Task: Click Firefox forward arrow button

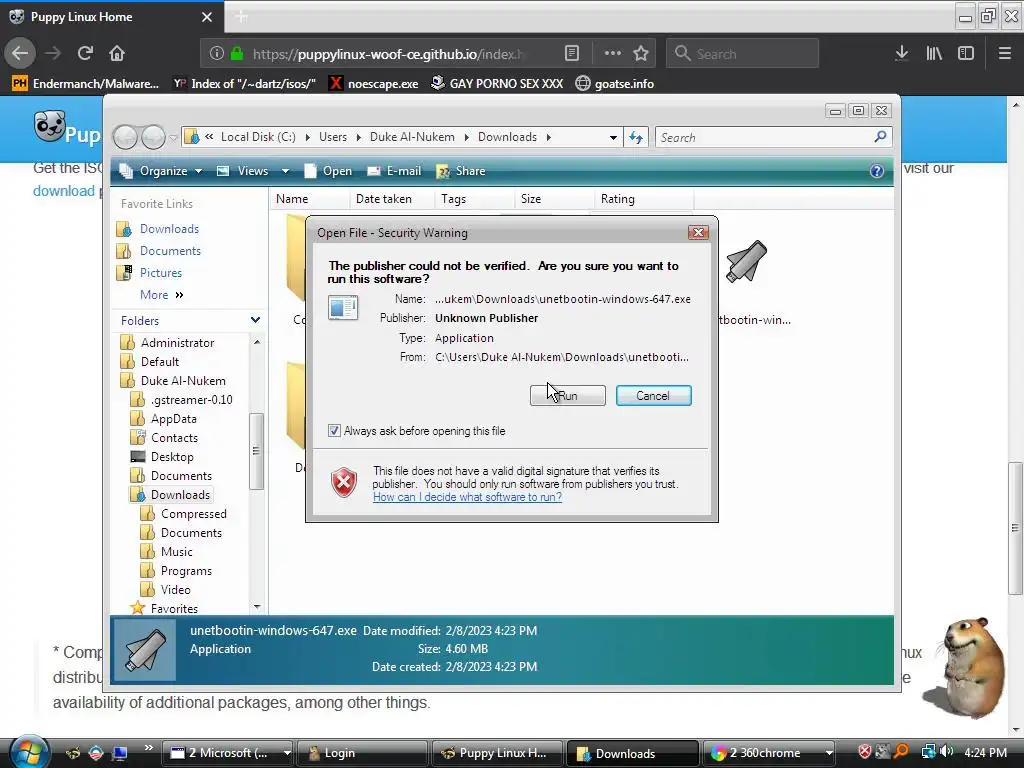Action: click(x=53, y=54)
